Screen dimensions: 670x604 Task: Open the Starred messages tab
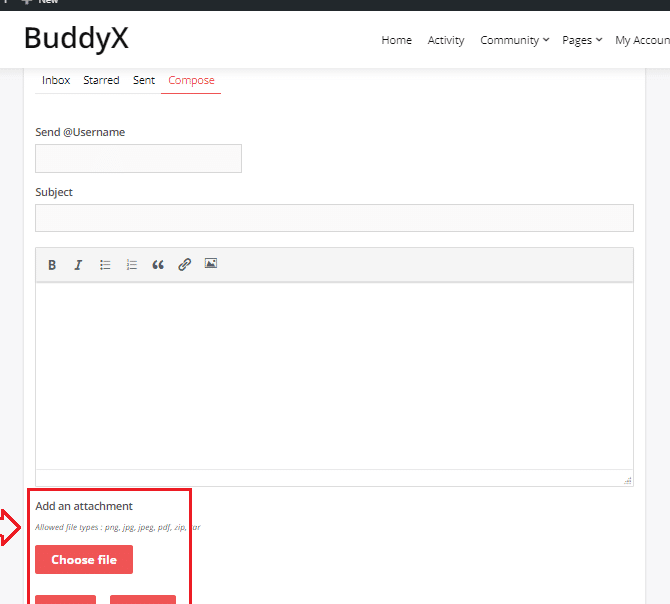101,80
